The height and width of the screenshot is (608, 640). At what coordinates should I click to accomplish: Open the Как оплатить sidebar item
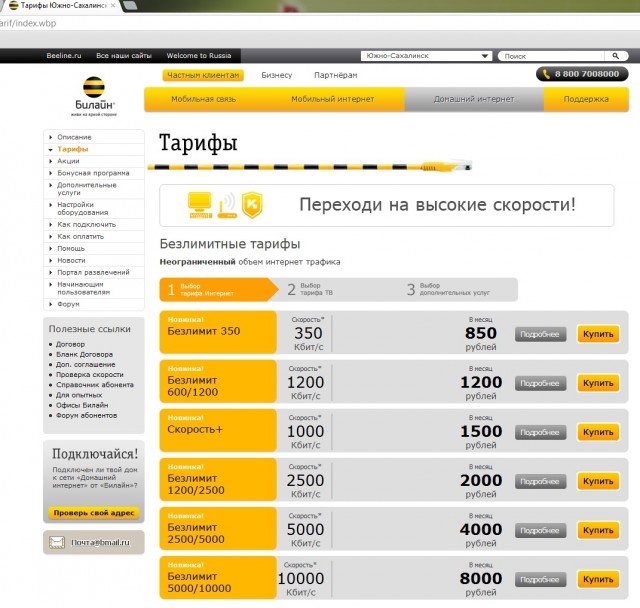coord(80,236)
